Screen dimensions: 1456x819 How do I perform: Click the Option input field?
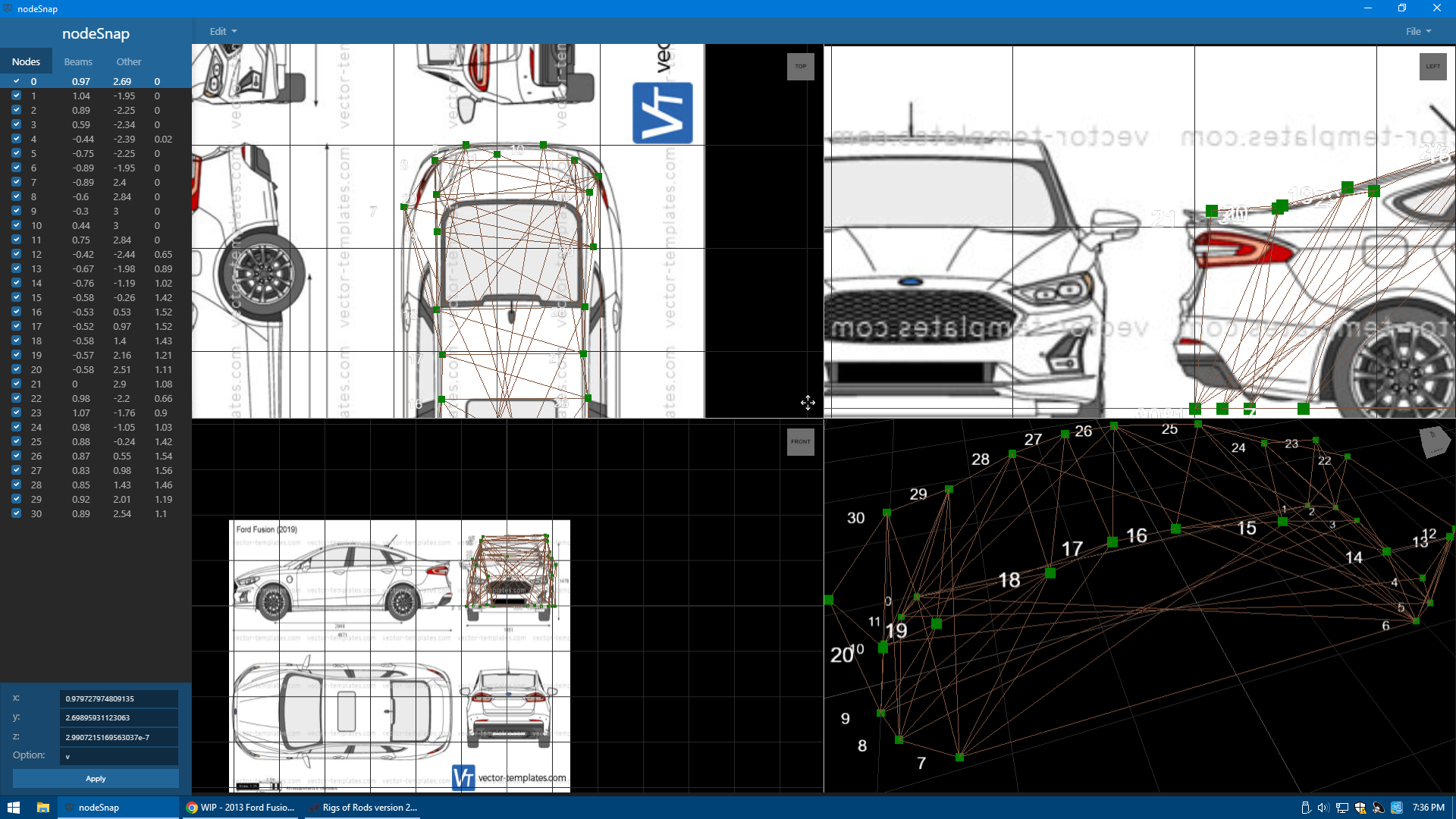click(x=119, y=756)
